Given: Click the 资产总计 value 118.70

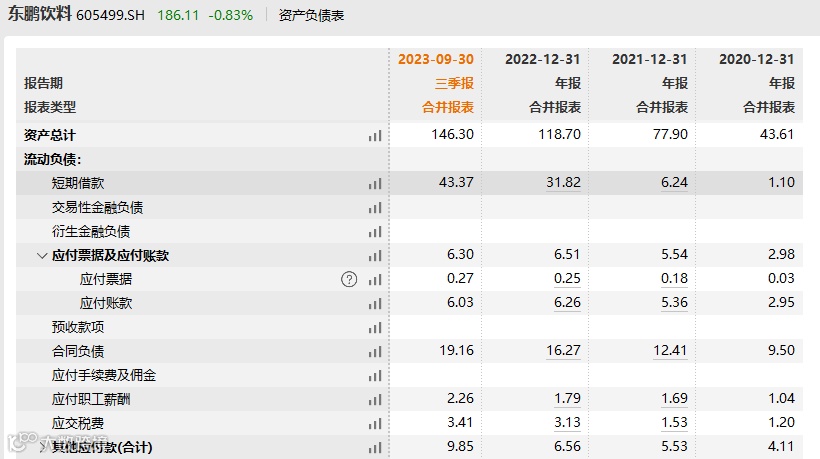Looking at the screenshot, I should pos(560,134).
